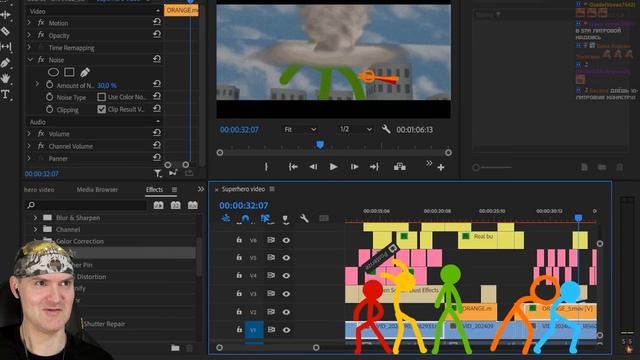Viewport: 640px width, 360px height.
Task: Lock track V5
Action: click(x=239, y=257)
